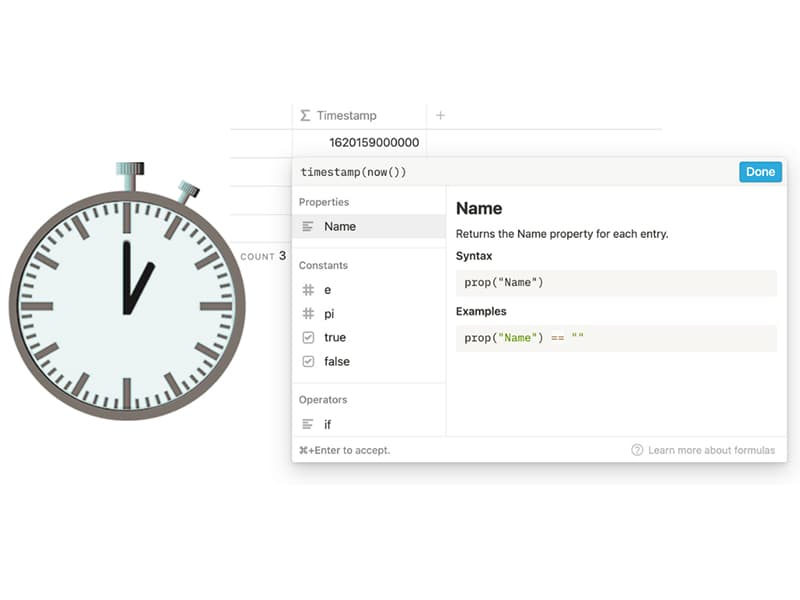This screenshot has width=800, height=600.
Task: Click the number icon next to e
Action: click(308, 290)
